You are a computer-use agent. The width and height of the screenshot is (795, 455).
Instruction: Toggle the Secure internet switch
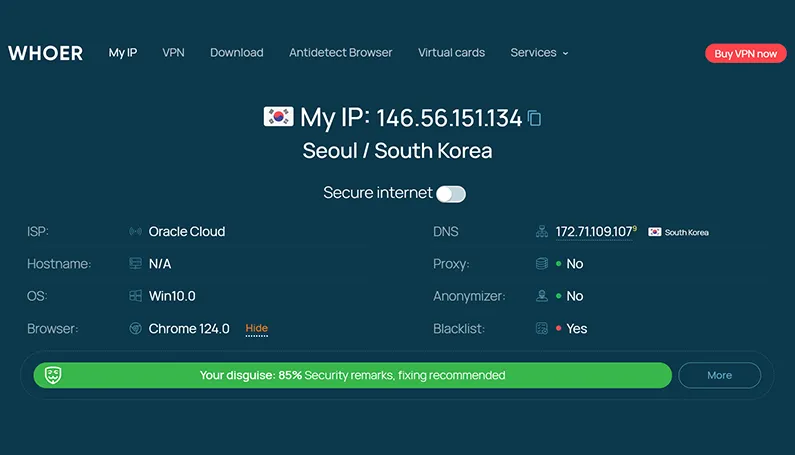(450, 194)
